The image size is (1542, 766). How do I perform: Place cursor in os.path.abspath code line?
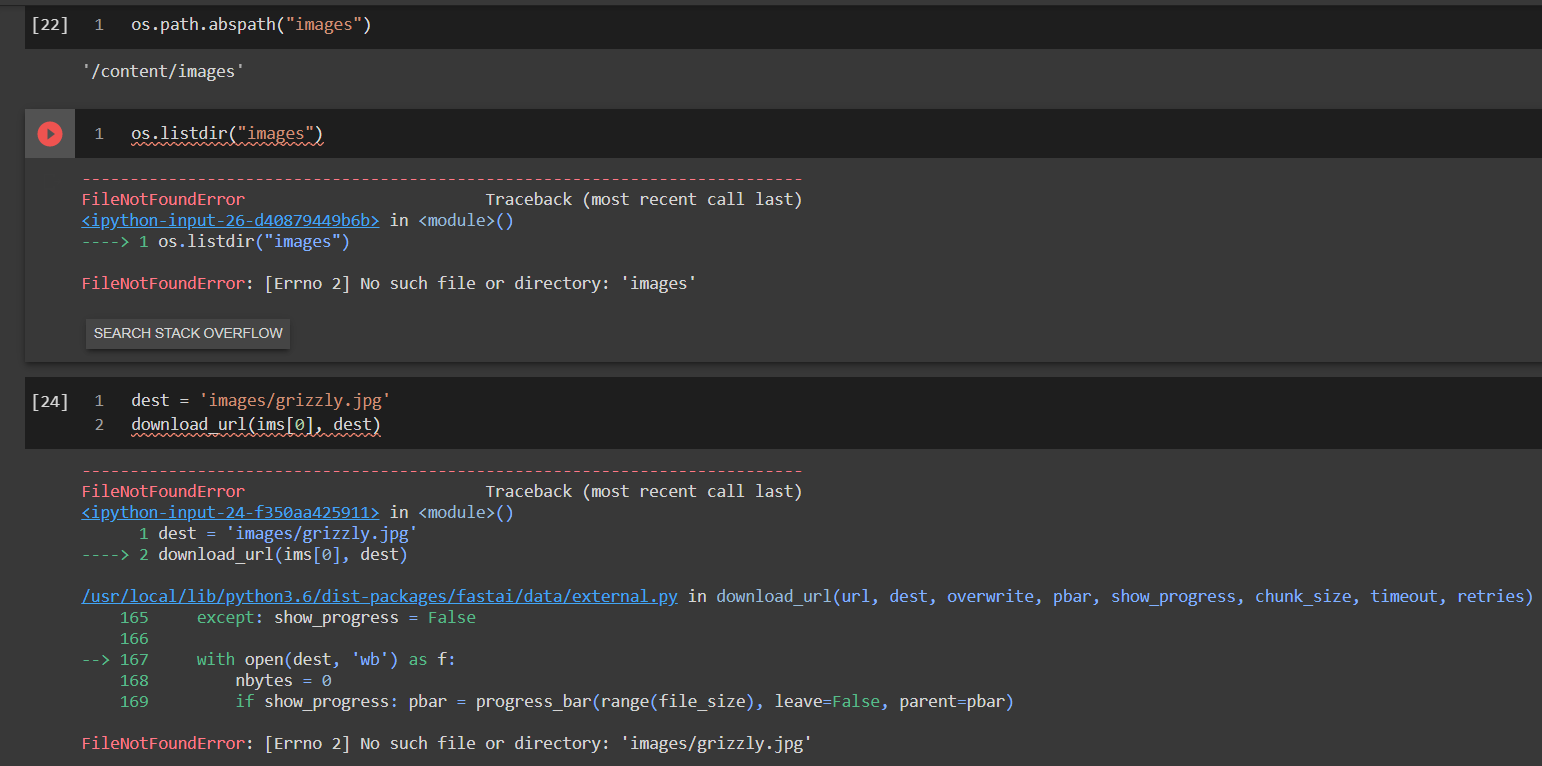[x=251, y=25]
